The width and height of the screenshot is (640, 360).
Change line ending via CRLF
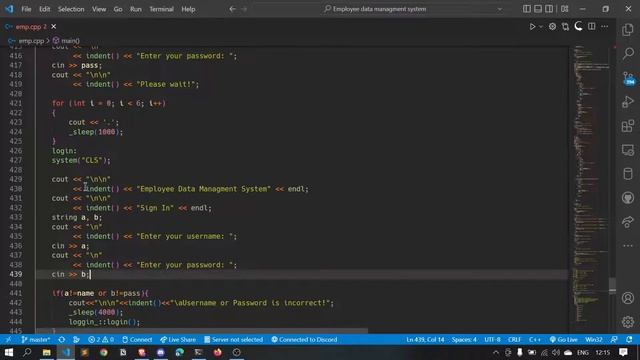(514, 340)
